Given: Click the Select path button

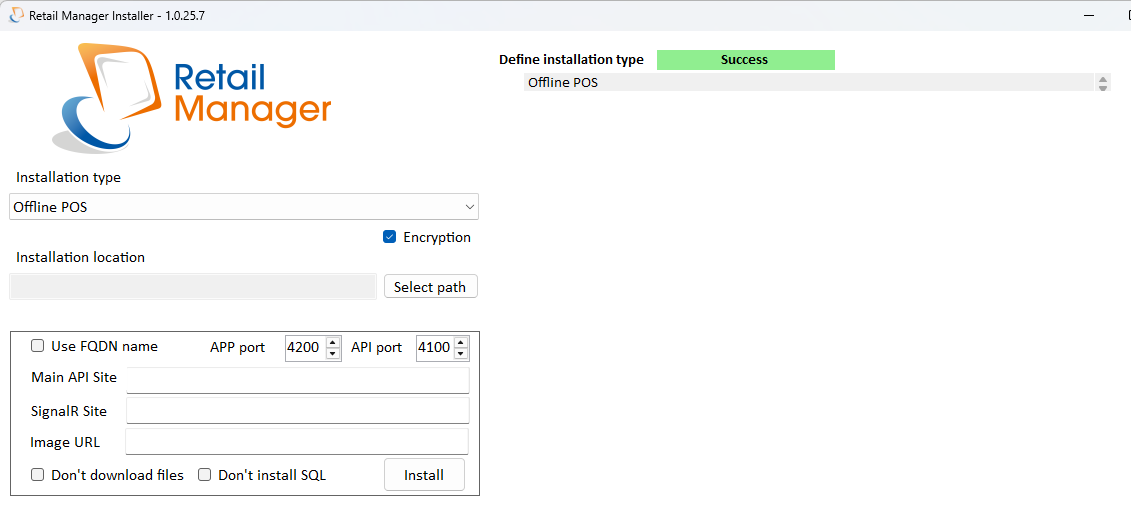Looking at the screenshot, I should [x=431, y=287].
